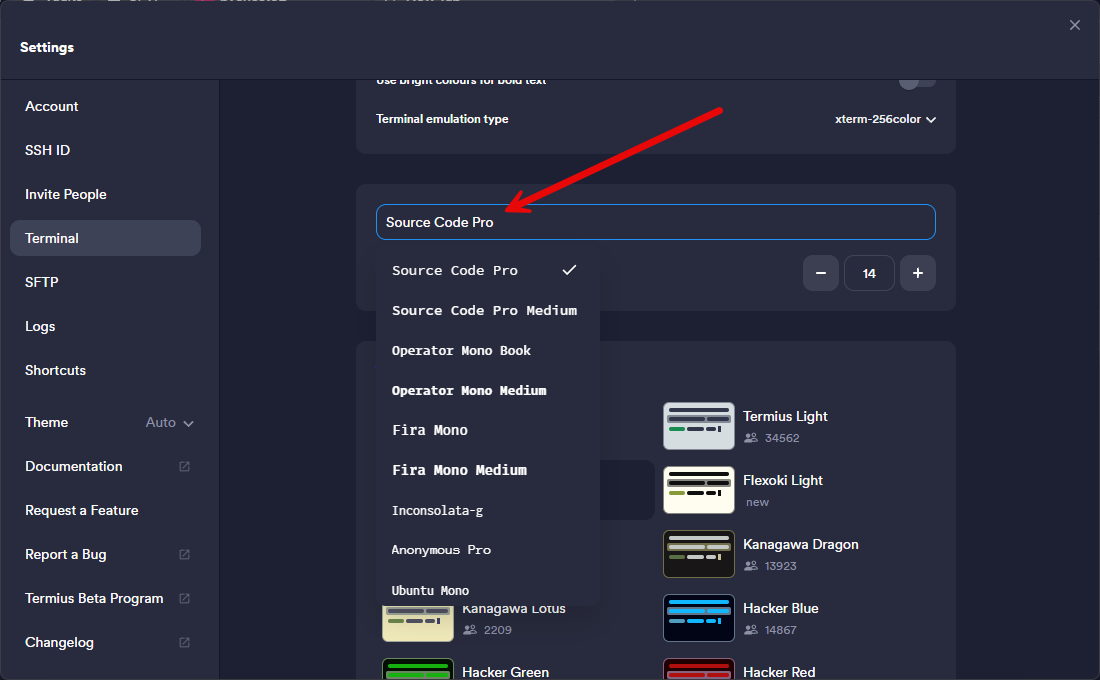
Task: Select the Hacker Blue theme thumbnail
Action: click(698, 618)
